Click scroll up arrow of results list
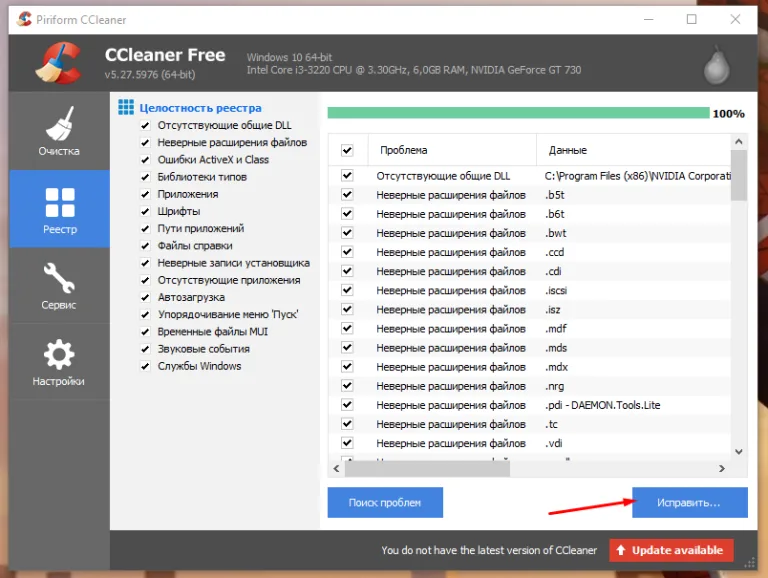The width and height of the screenshot is (768, 578). click(739, 142)
